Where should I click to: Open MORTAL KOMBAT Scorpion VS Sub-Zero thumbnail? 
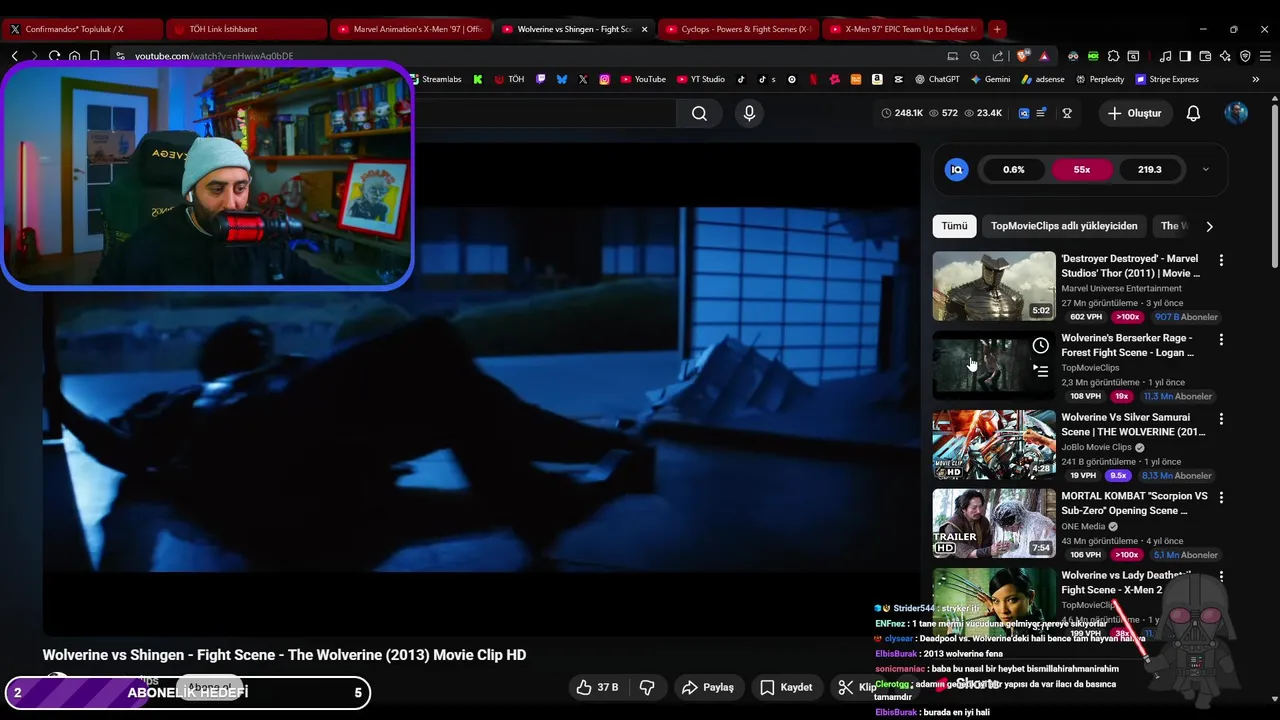(x=994, y=523)
